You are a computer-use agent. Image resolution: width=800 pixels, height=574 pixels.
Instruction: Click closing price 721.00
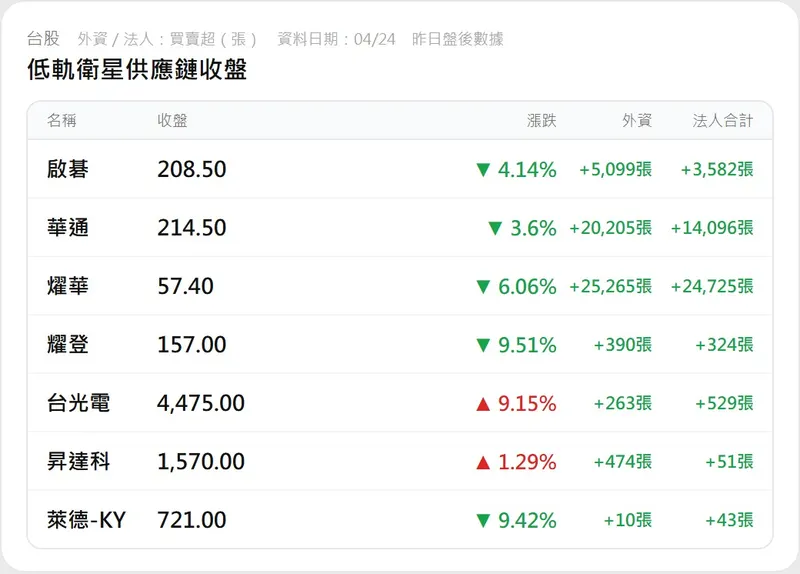point(192,520)
